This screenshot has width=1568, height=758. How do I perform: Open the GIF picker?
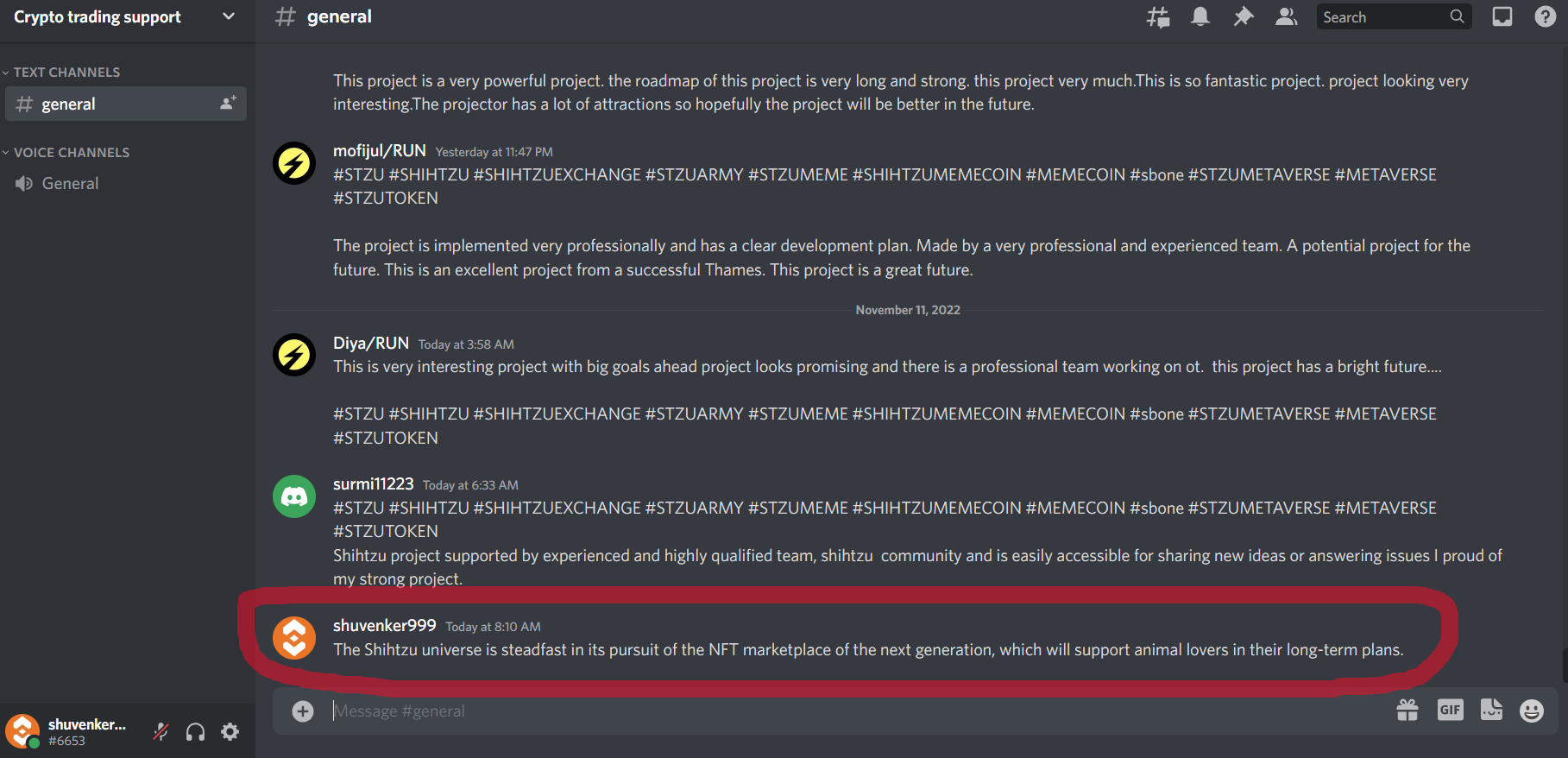[1451, 711]
